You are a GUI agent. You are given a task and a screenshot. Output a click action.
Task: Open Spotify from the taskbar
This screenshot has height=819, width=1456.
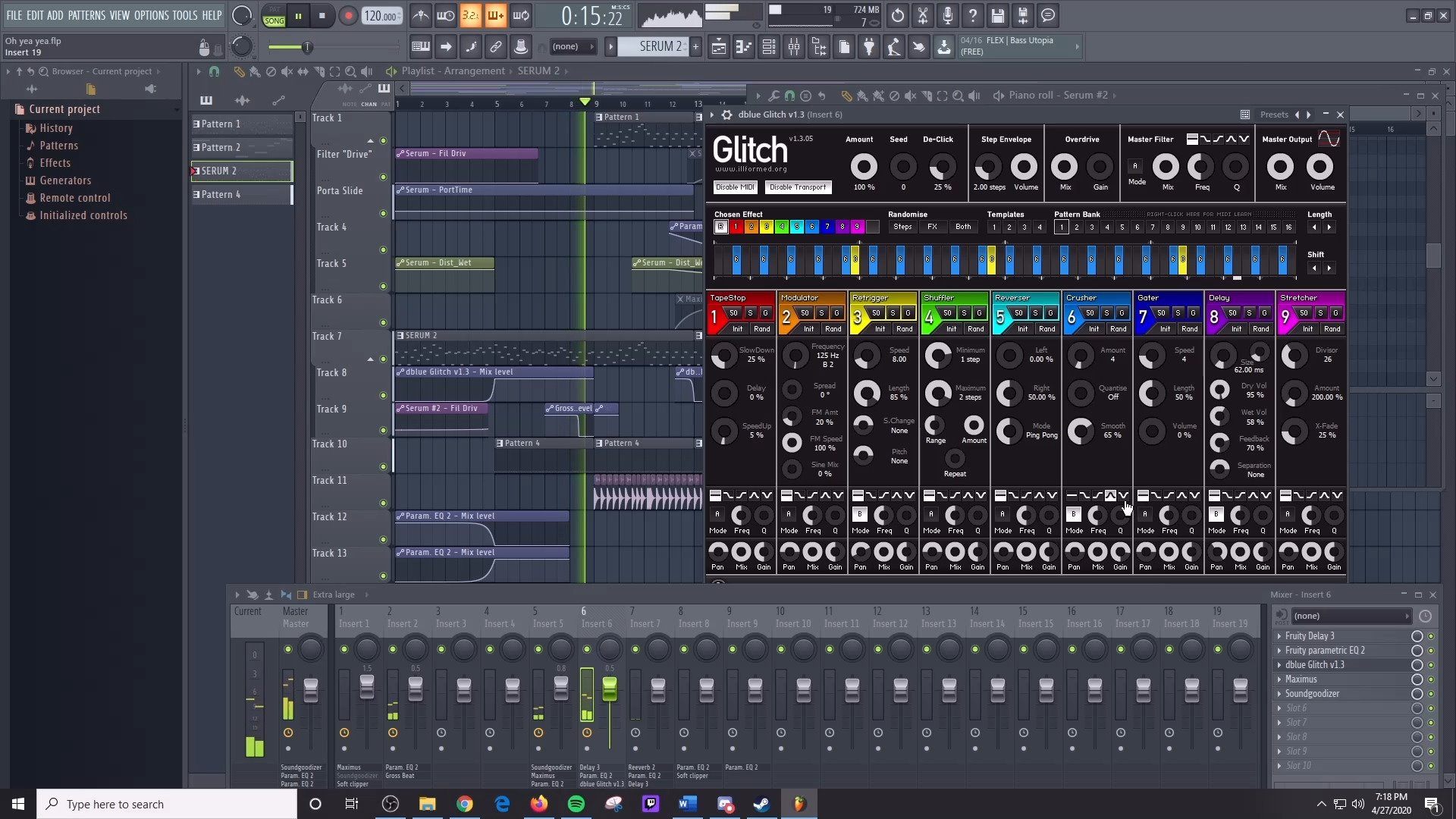[576, 804]
